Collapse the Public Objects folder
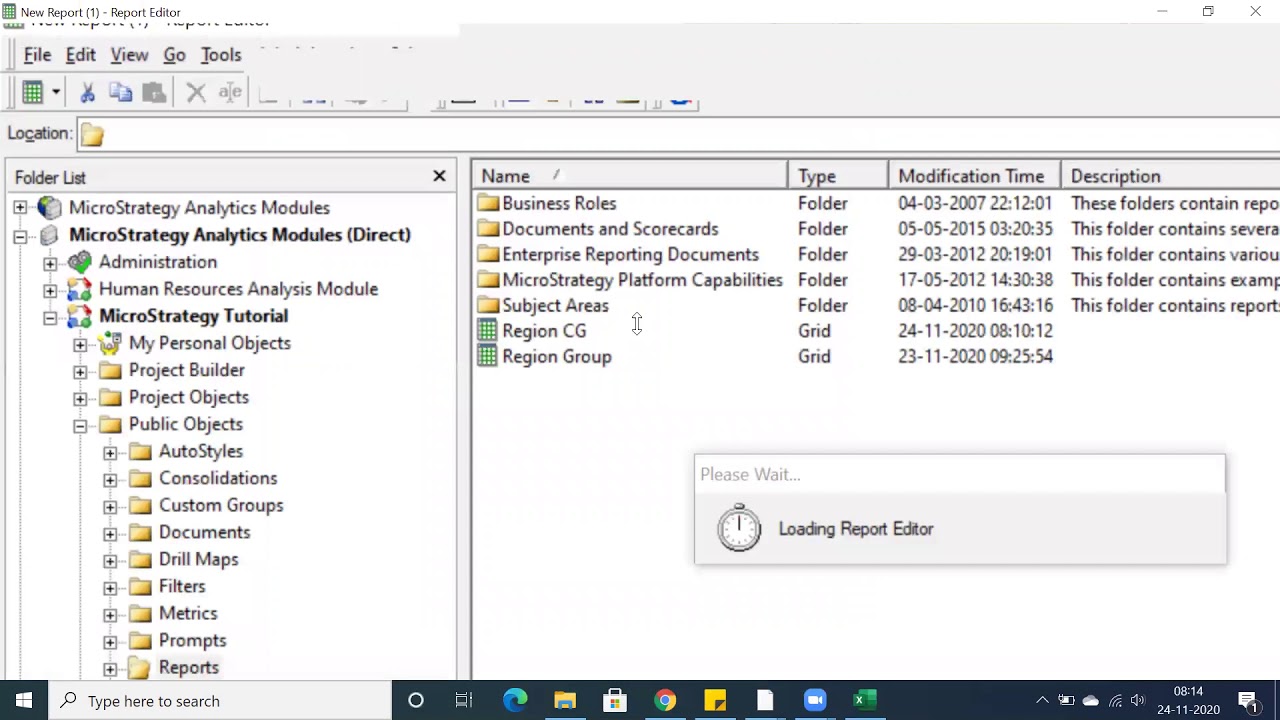Viewport: 1280px width, 720px height. click(80, 425)
